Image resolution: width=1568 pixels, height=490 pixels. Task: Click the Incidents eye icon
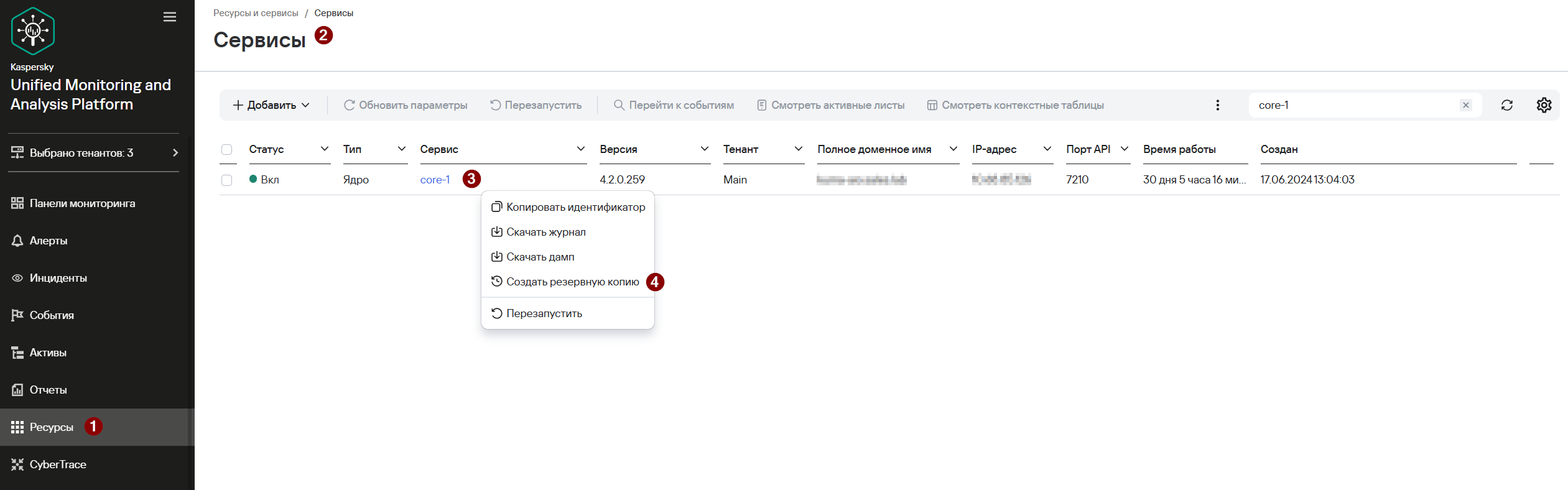pyautogui.click(x=17, y=278)
